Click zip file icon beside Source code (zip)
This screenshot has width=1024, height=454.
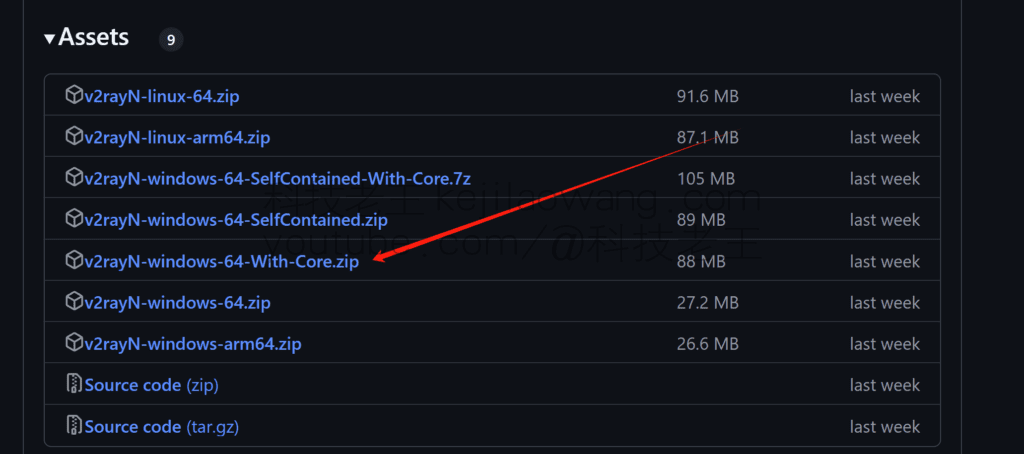point(74,385)
